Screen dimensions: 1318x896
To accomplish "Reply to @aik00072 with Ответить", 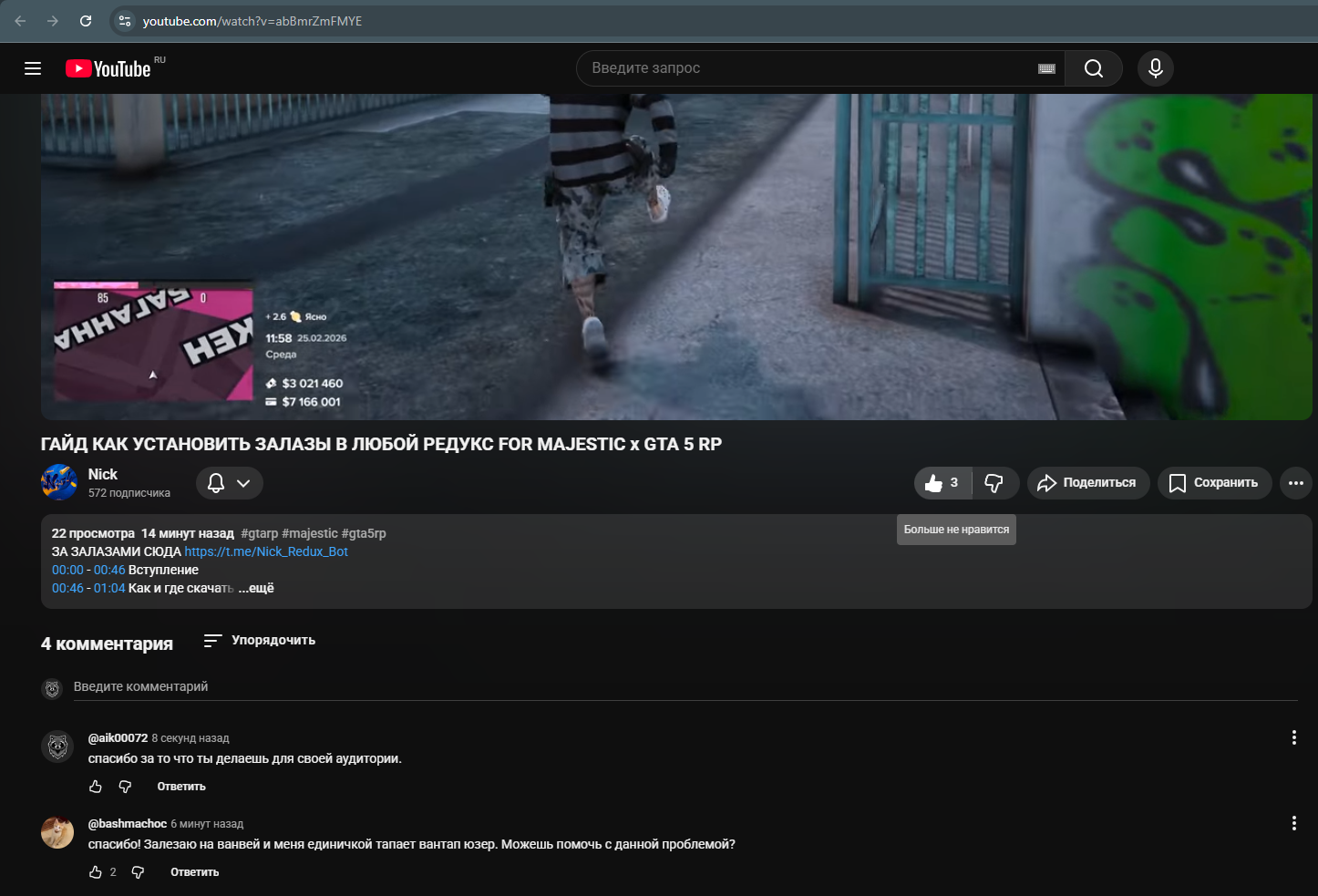I will (181, 787).
